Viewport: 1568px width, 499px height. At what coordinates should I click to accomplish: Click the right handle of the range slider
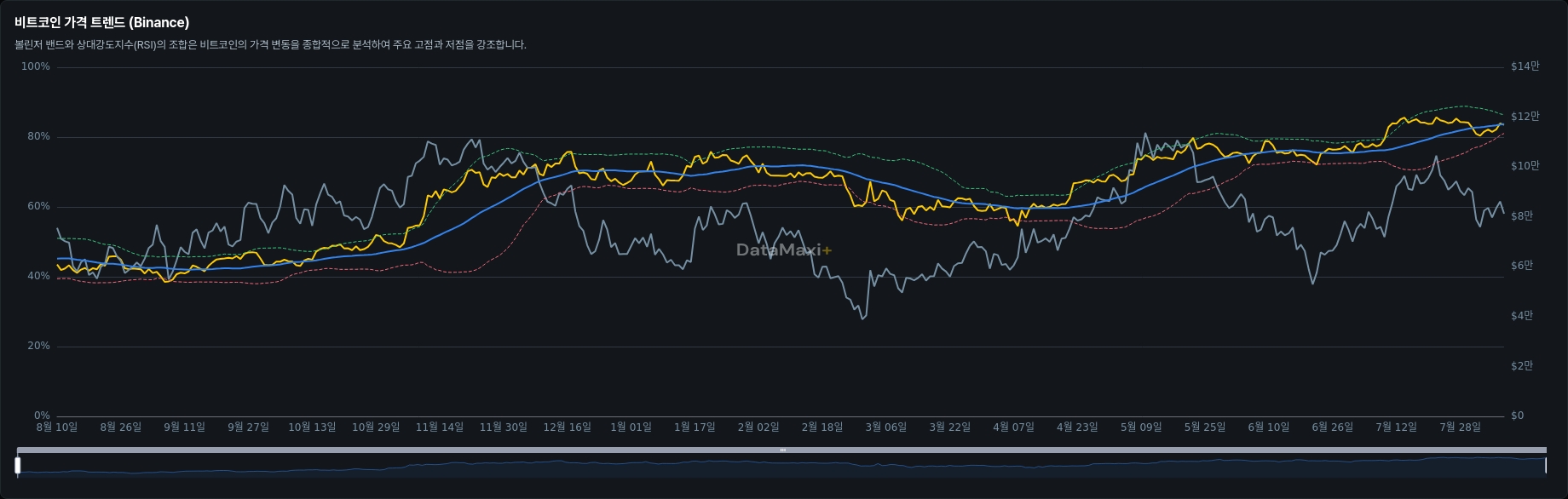[1545, 465]
